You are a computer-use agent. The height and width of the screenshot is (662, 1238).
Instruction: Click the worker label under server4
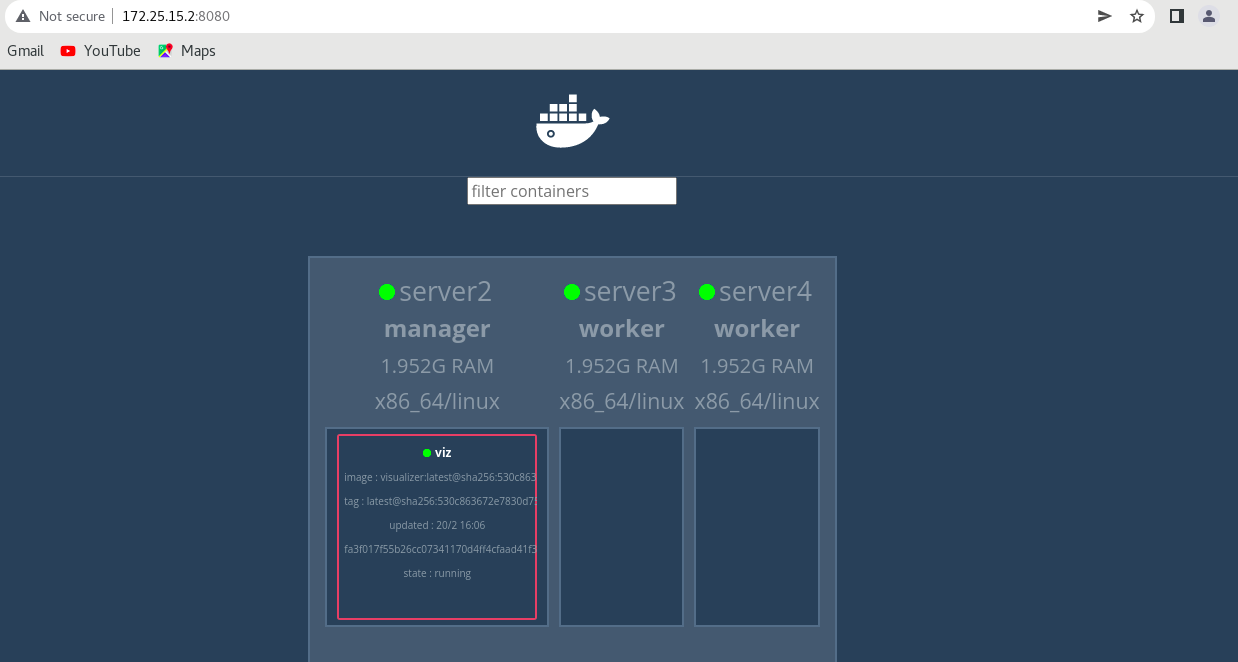[757, 329]
